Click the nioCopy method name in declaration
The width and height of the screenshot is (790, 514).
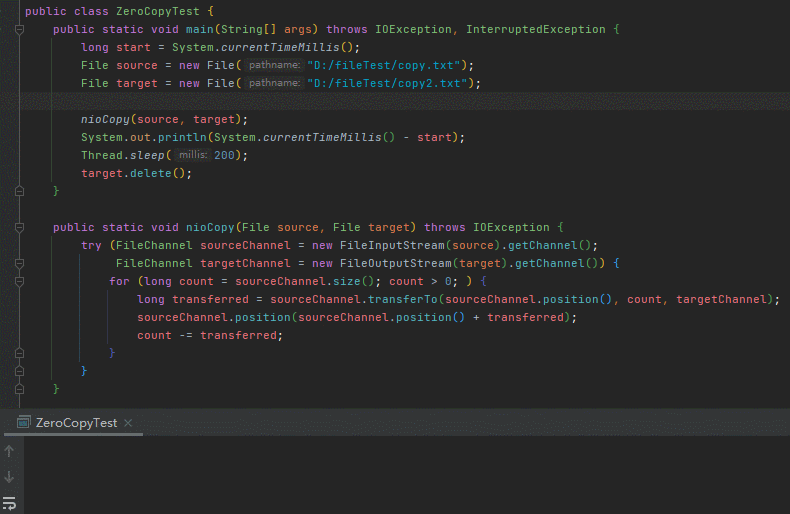tap(210, 227)
